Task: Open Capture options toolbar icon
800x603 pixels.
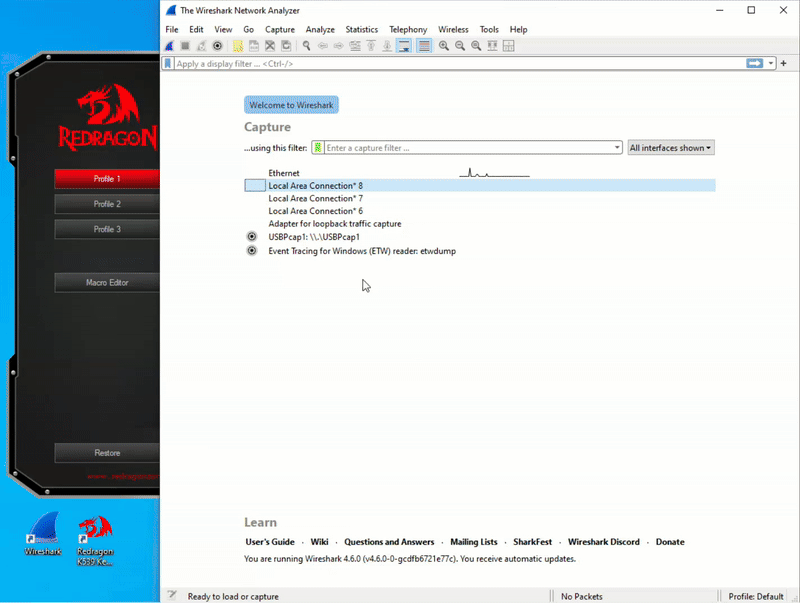Action: coord(217,46)
